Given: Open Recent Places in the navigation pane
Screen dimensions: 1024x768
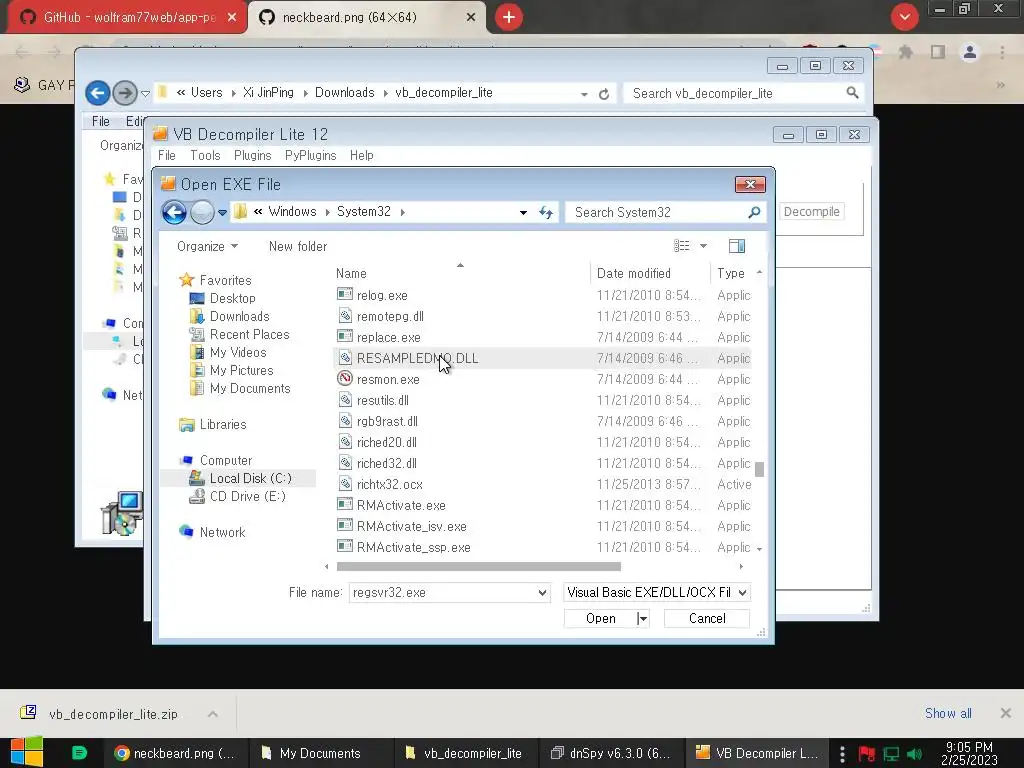Looking at the screenshot, I should click(249, 334).
